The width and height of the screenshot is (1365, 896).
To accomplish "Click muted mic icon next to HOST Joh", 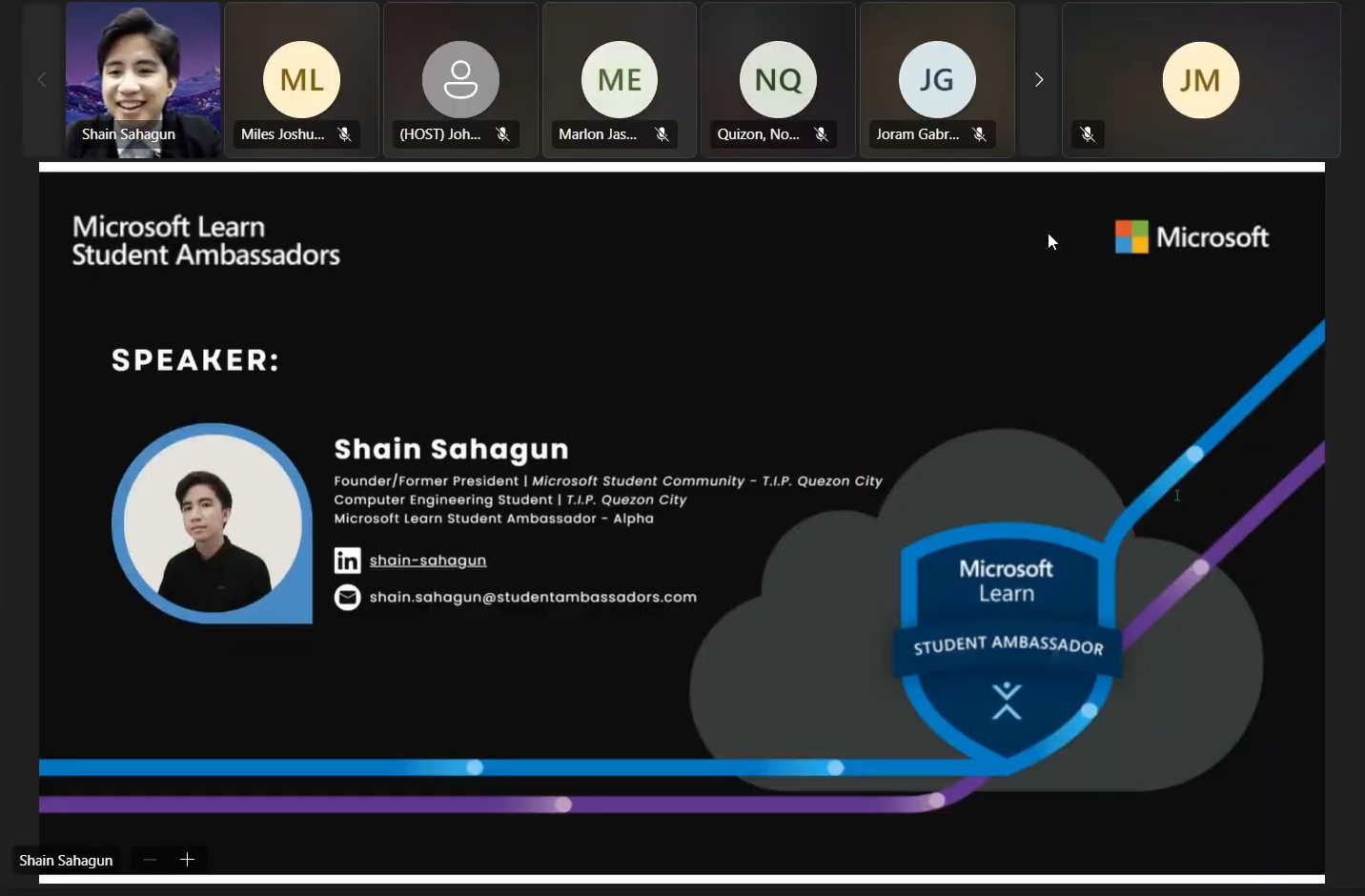I will coord(502,134).
